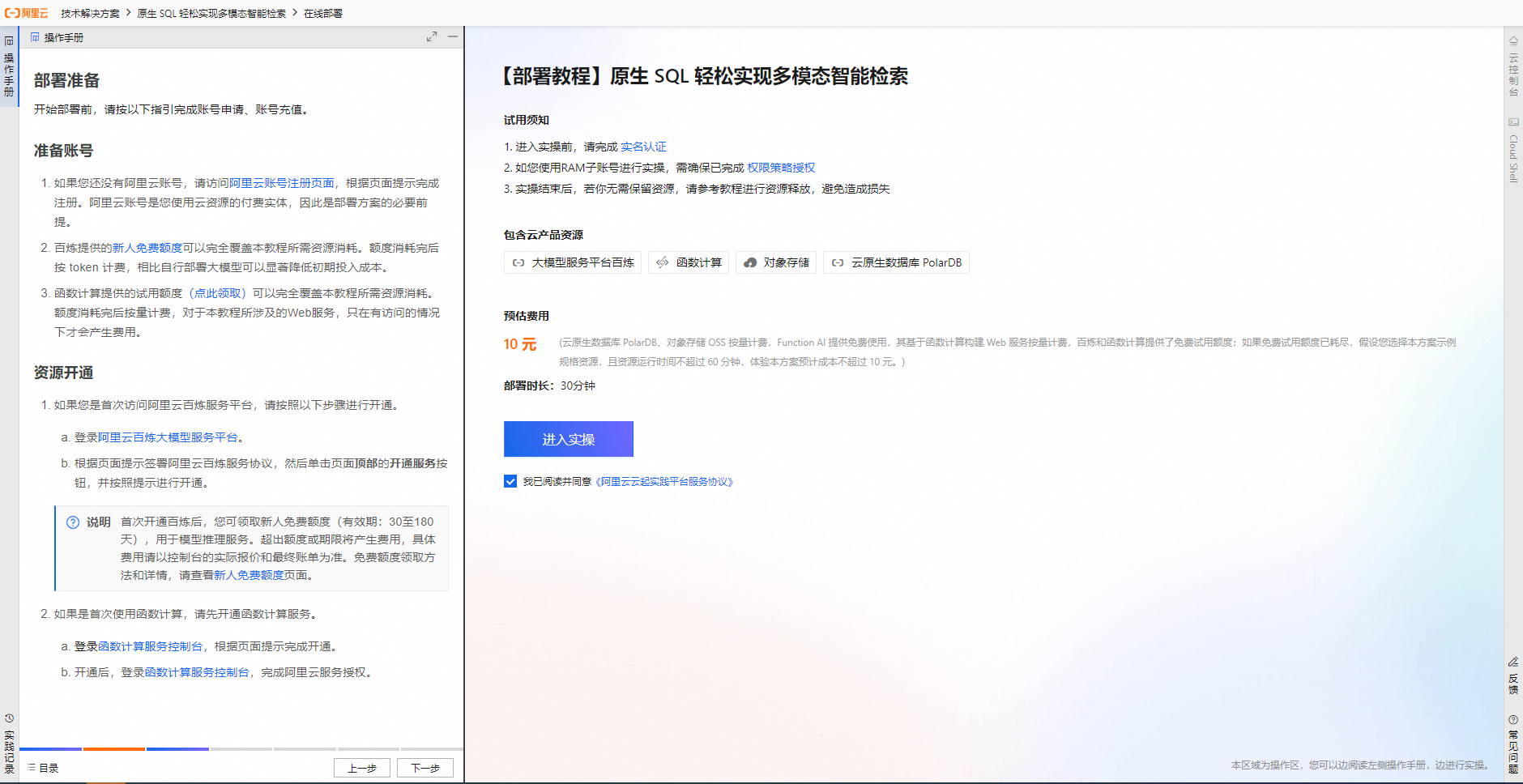Click the 下一步 button

click(424, 767)
